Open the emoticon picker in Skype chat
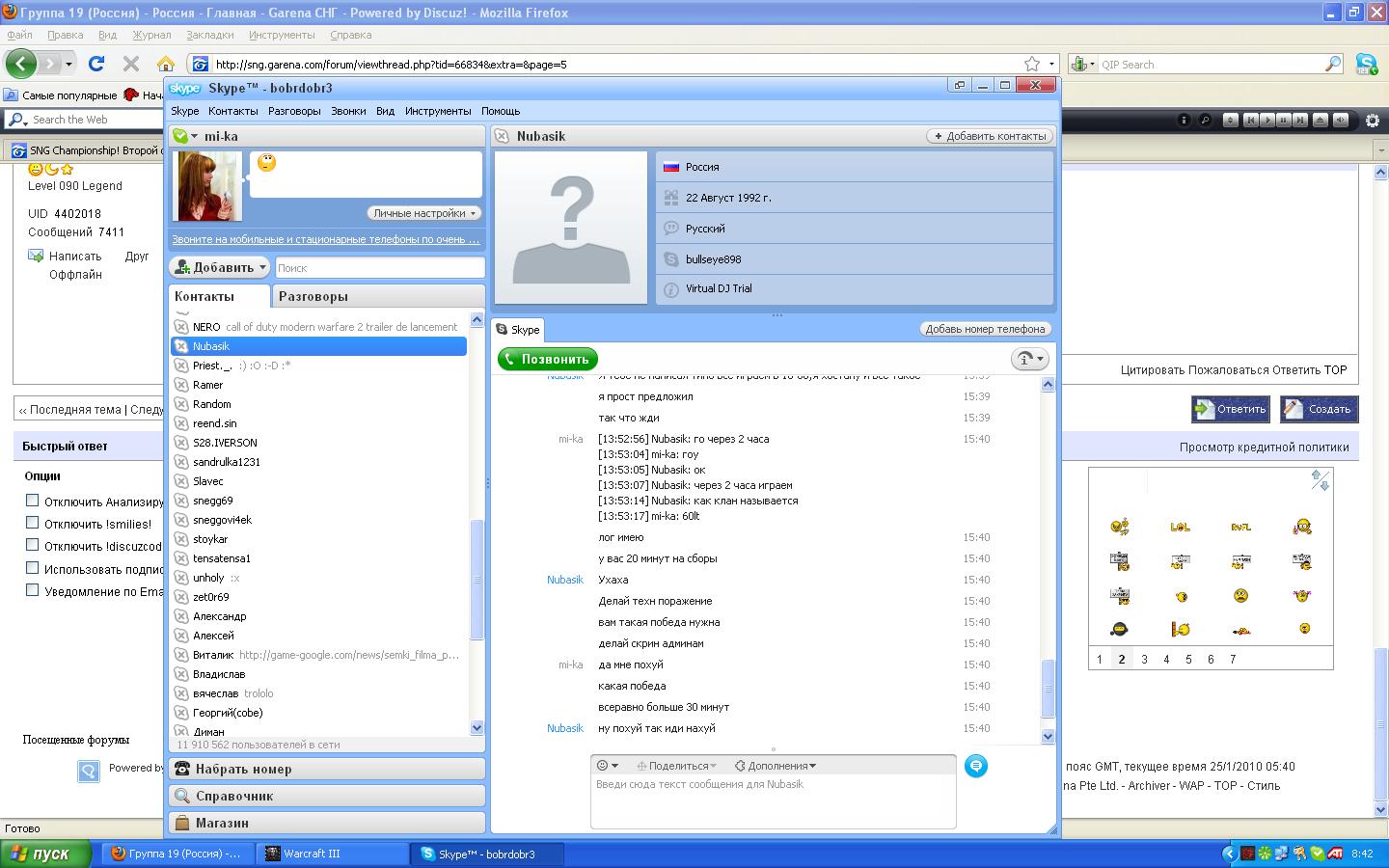 pos(607,766)
